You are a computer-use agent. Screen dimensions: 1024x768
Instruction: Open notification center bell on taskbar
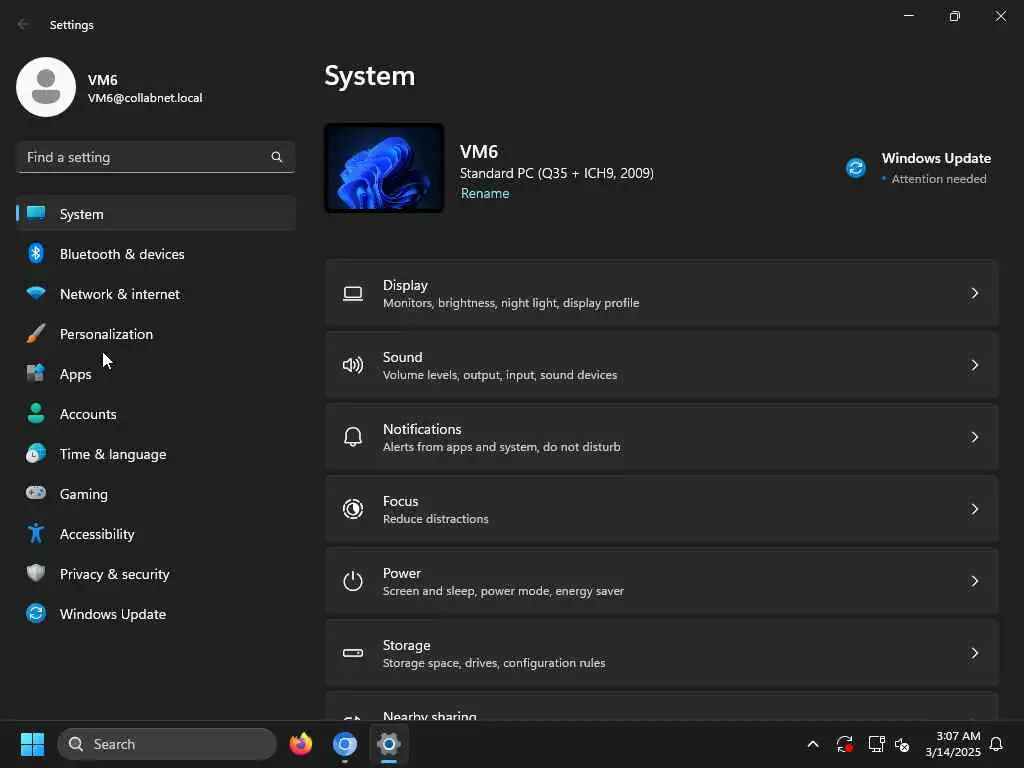(996, 744)
